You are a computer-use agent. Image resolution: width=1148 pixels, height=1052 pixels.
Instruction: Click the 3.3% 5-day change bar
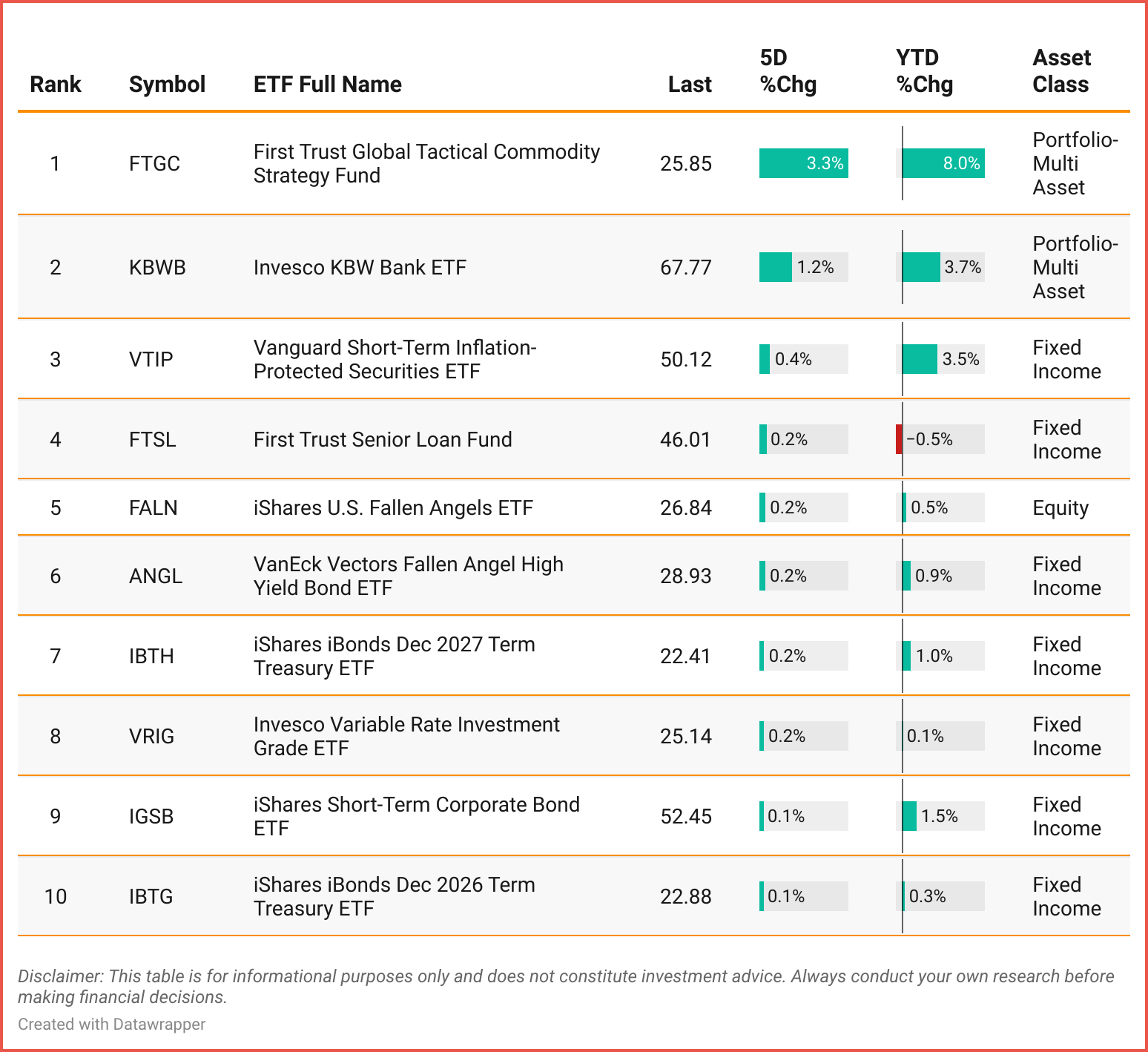(803, 164)
